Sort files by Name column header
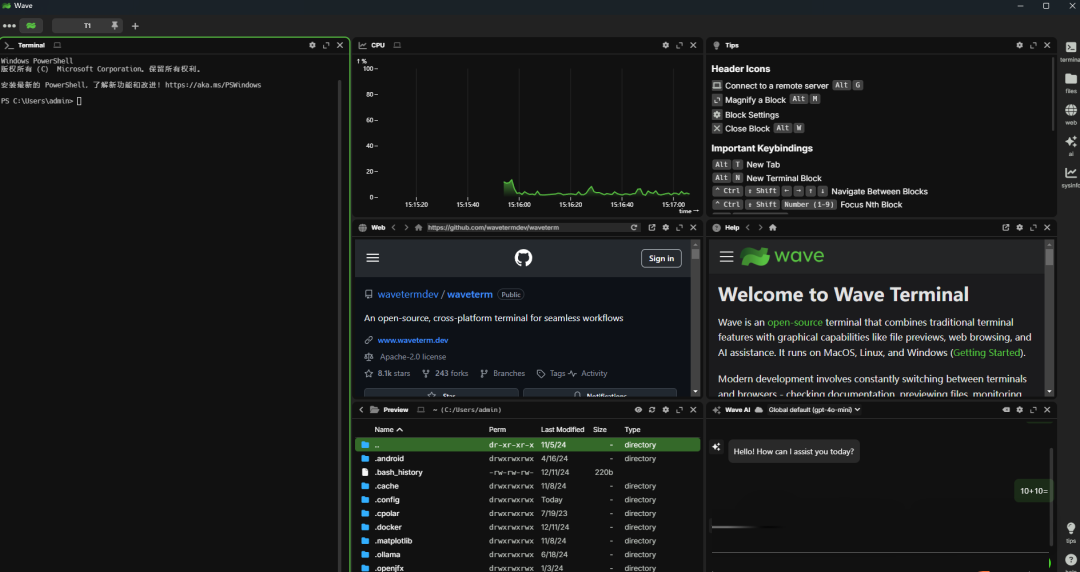Screen dimensions: 1080x572 point(385,429)
